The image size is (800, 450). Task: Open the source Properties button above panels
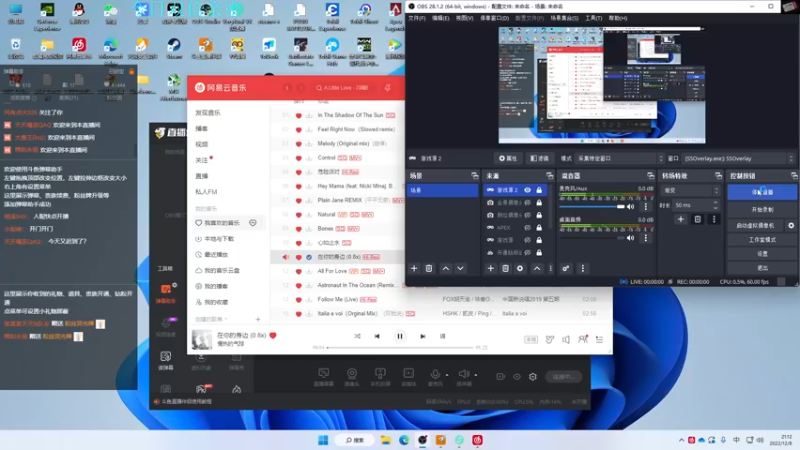[508, 159]
